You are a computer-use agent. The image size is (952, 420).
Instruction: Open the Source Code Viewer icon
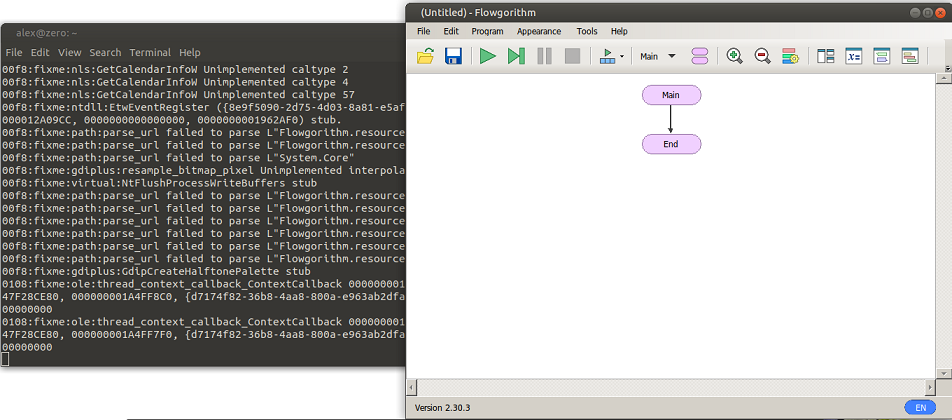(910, 56)
